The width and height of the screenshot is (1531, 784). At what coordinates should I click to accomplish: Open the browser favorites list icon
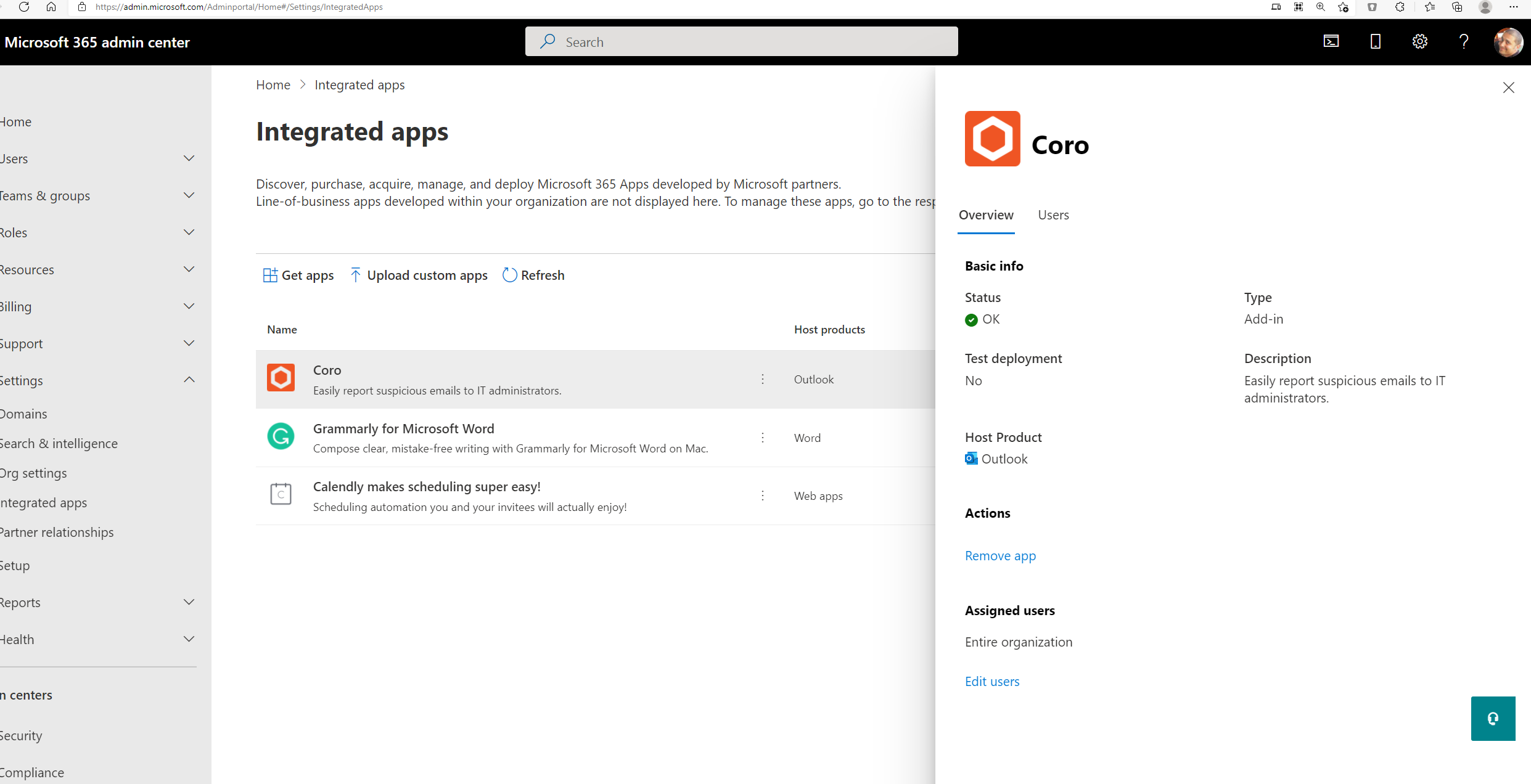coord(1429,7)
